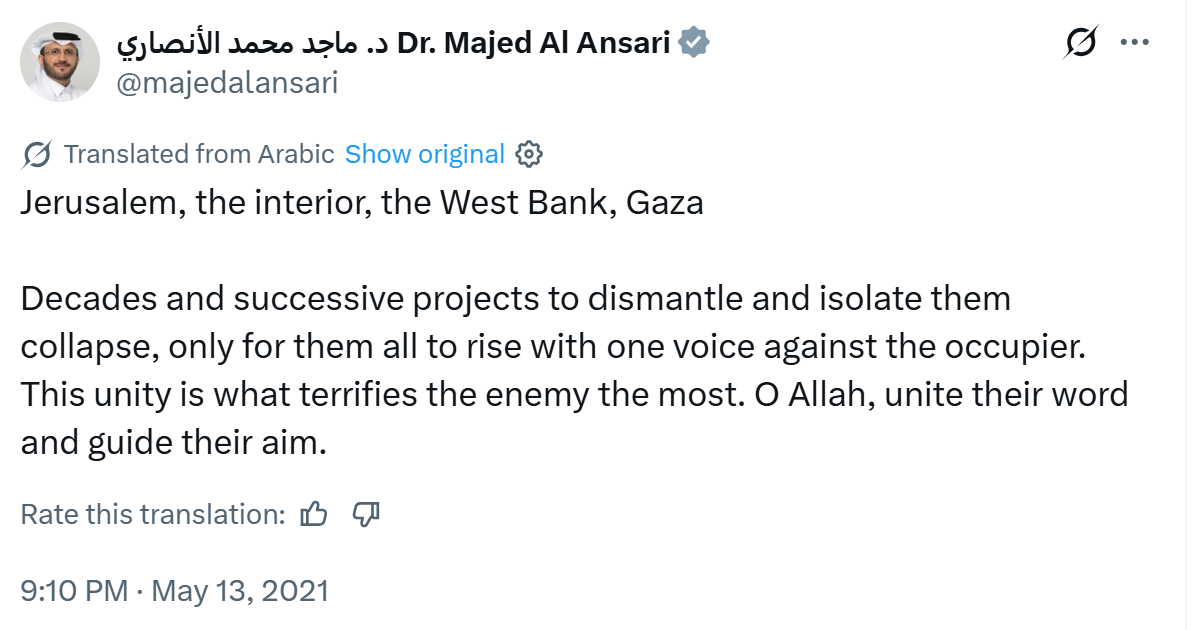1194x630 pixels.
Task: Click the paragraph starting "Decades and successive projects"
Action: (515, 298)
